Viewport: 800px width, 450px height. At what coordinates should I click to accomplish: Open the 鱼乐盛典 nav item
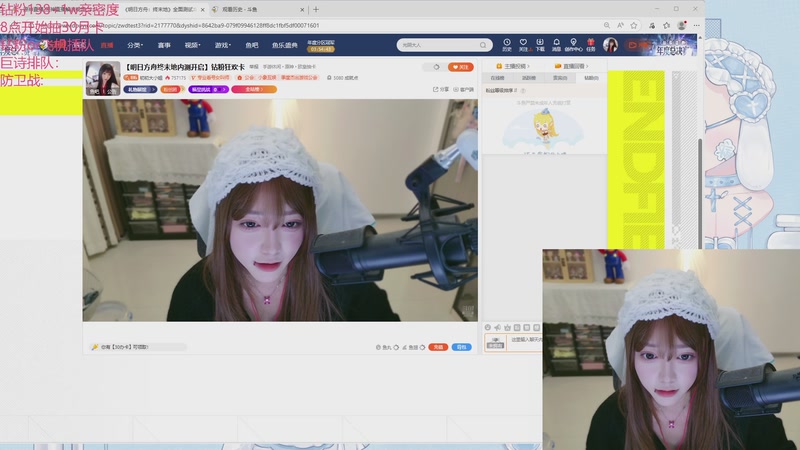click(x=285, y=45)
